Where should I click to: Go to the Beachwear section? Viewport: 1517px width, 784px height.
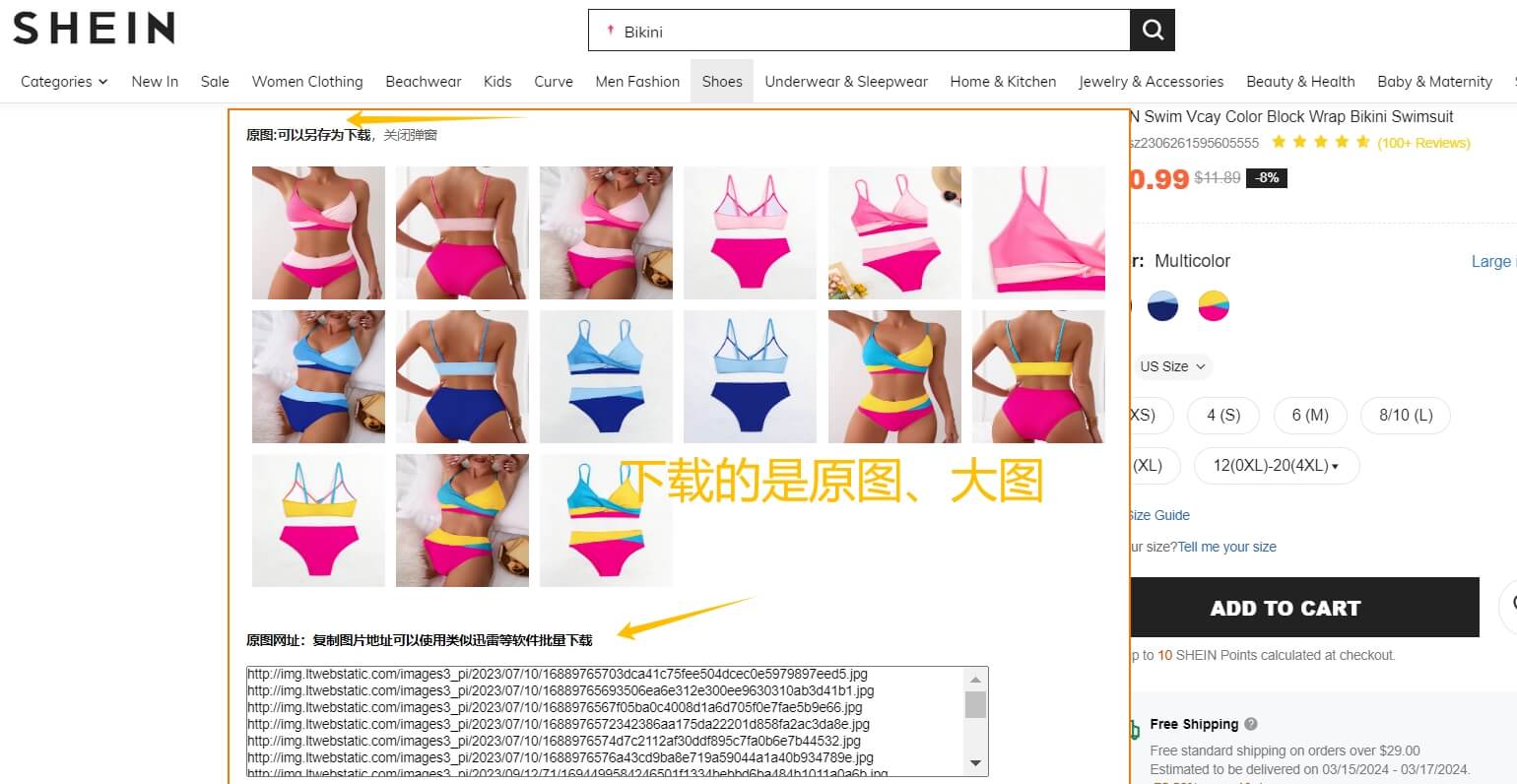pyautogui.click(x=423, y=82)
